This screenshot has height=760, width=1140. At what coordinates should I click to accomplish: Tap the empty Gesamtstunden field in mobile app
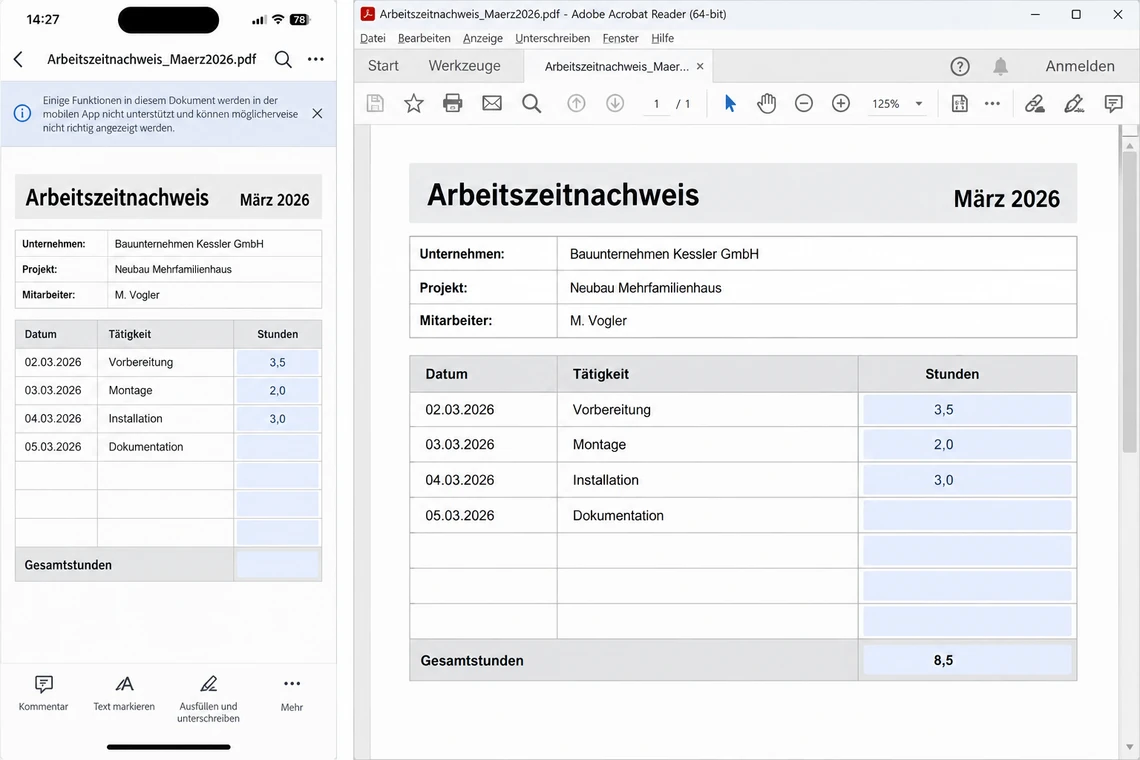pyautogui.click(x=277, y=565)
